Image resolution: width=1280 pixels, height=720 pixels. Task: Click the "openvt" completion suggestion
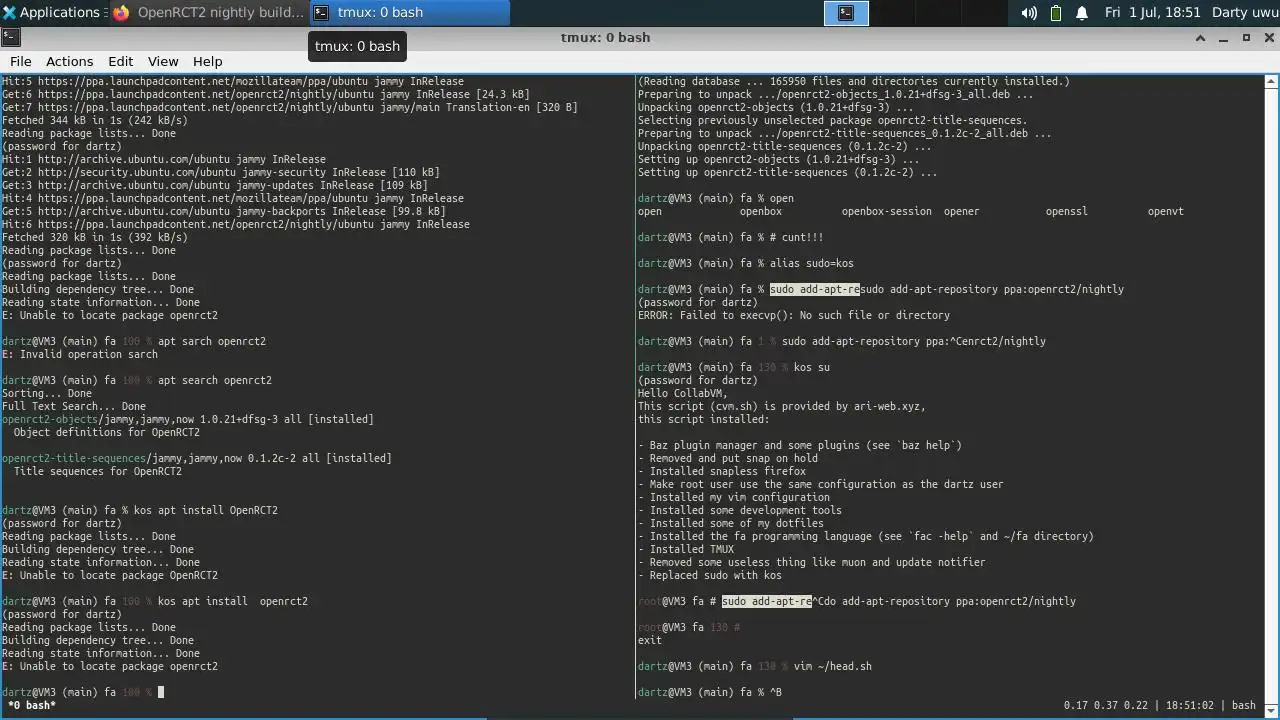[1166, 211]
